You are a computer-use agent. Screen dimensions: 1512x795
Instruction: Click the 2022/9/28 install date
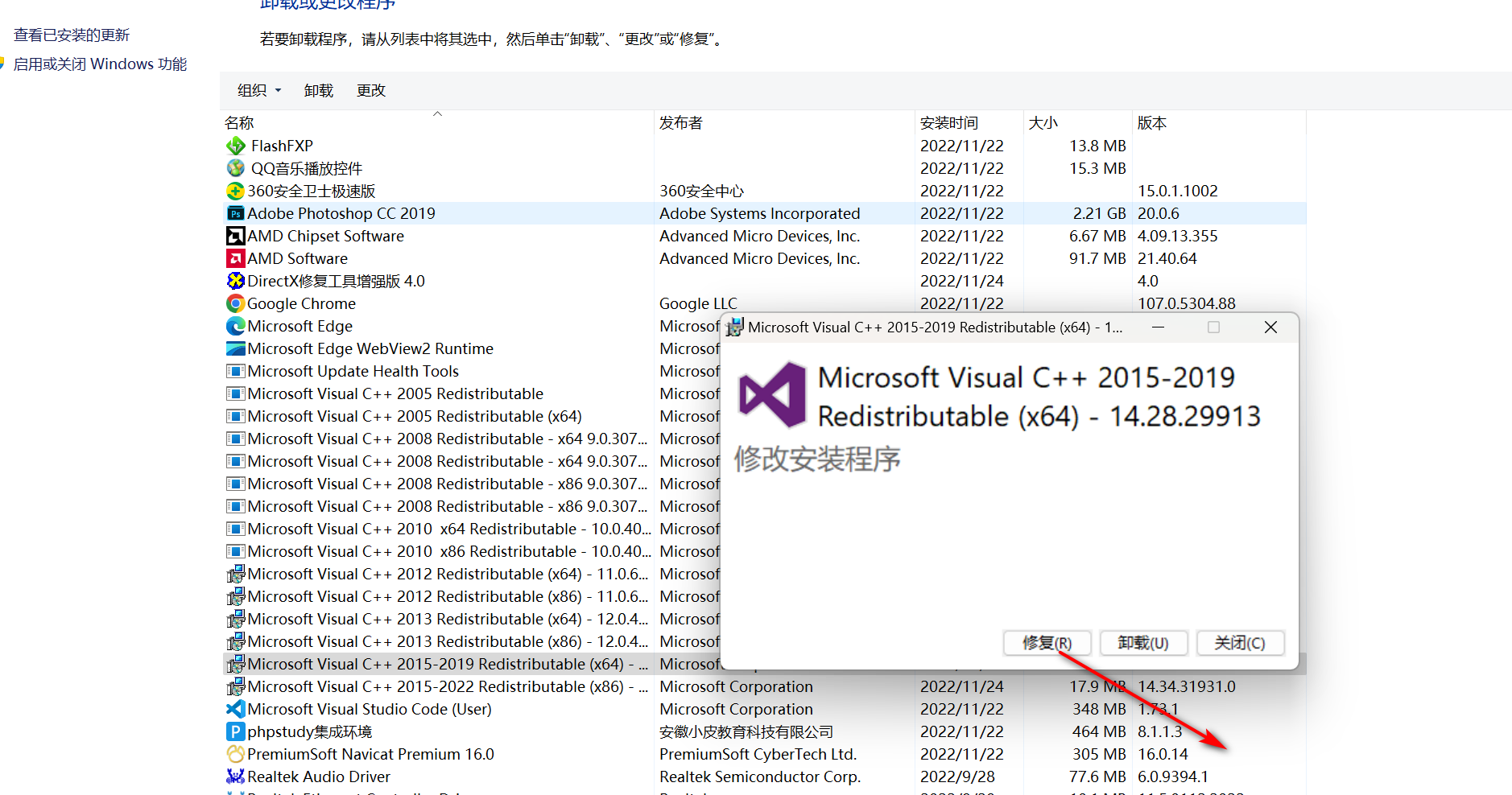(x=957, y=776)
